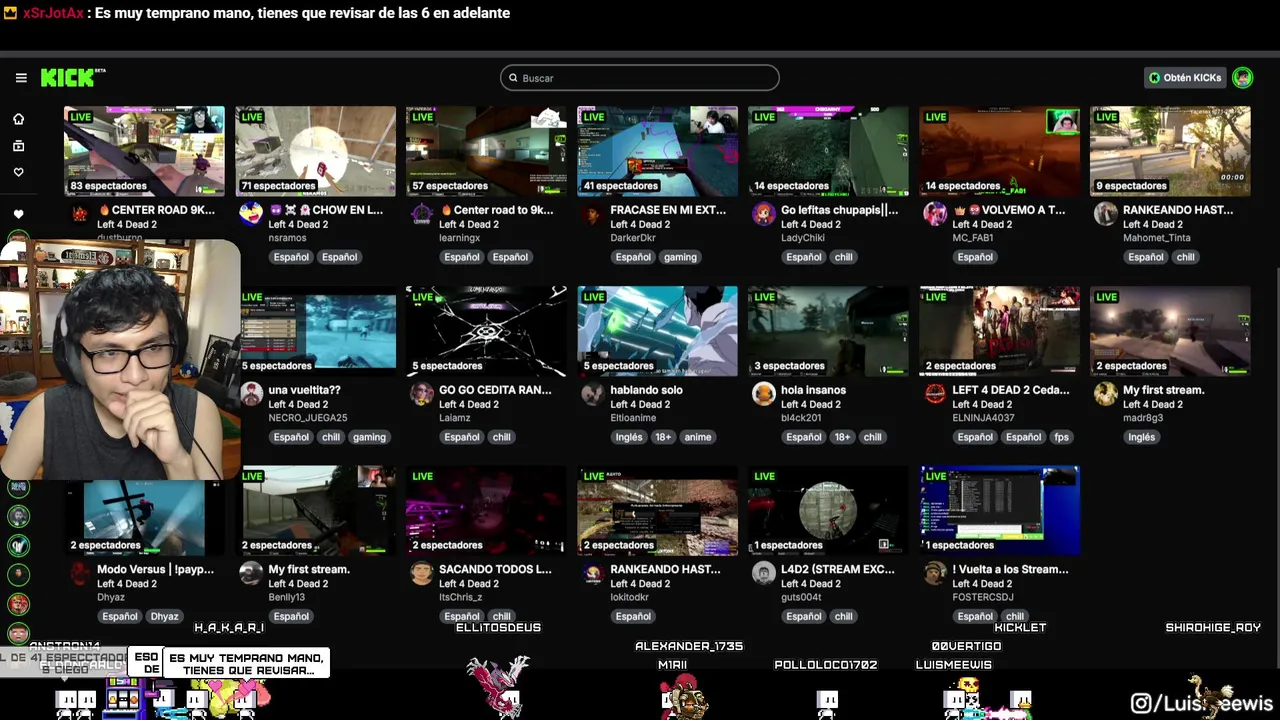Open Laiamz channel avatar
The image size is (1280, 720).
click(x=422, y=394)
